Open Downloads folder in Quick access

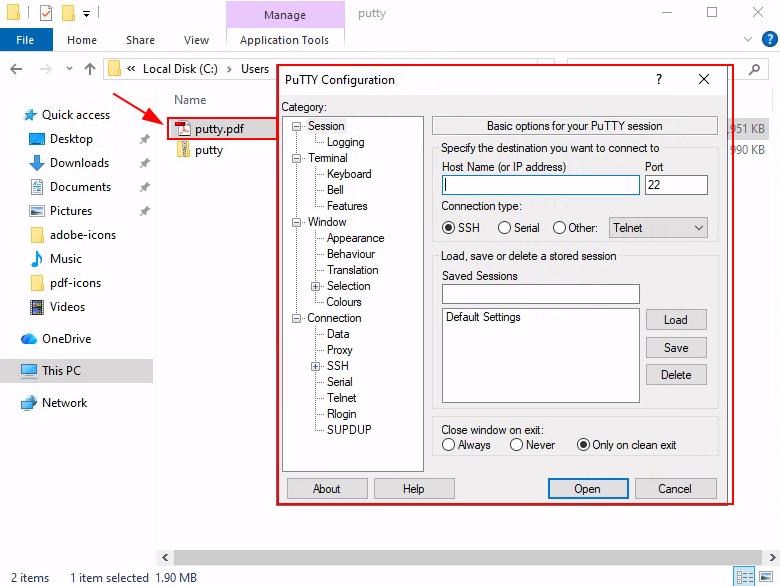tap(37, 163)
